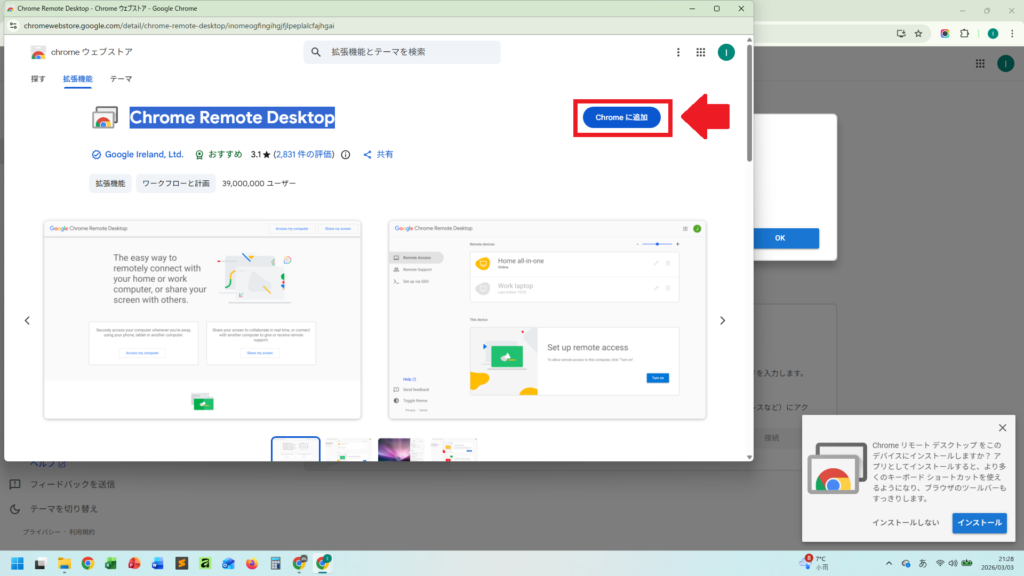Open the Windows Start menu
Image resolution: width=1024 pixels, height=576 pixels.
[x=16, y=563]
